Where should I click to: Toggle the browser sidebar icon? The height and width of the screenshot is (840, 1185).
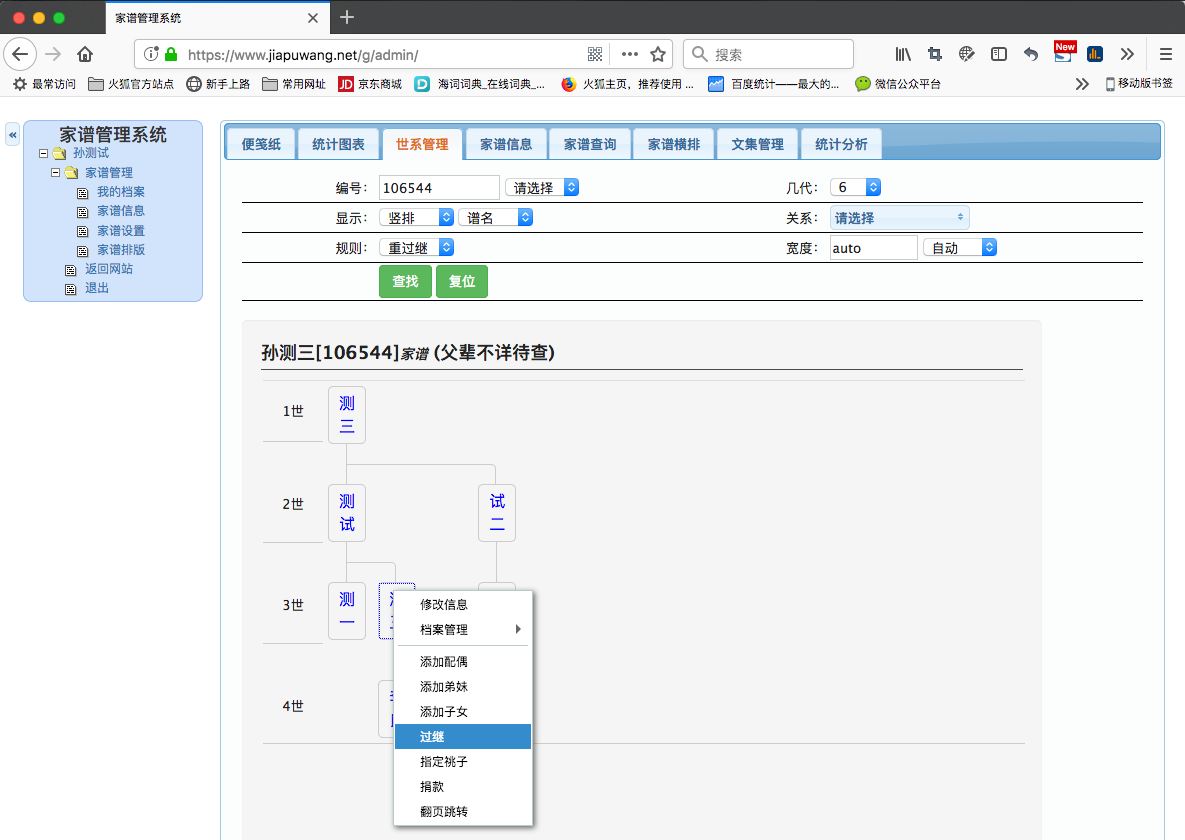click(998, 54)
